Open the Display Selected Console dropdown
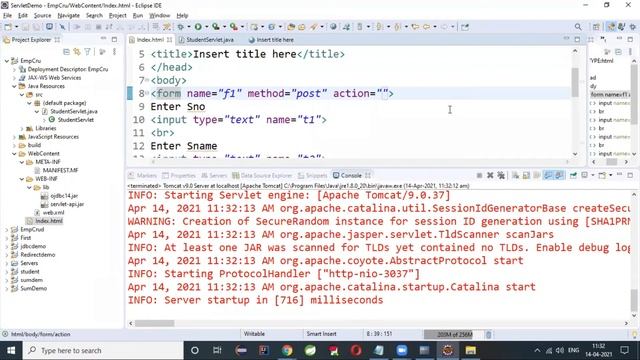Screen dimensions: 640x360 point(593,176)
